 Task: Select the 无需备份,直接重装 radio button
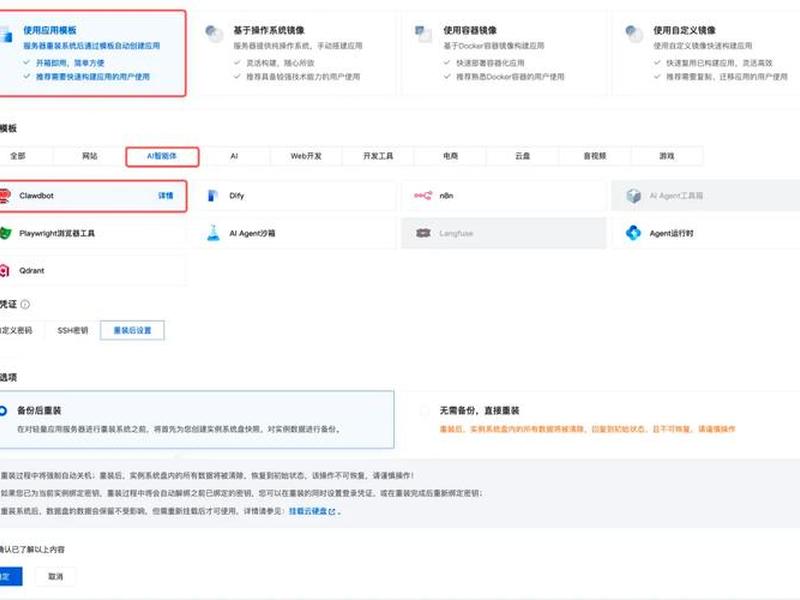424,411
